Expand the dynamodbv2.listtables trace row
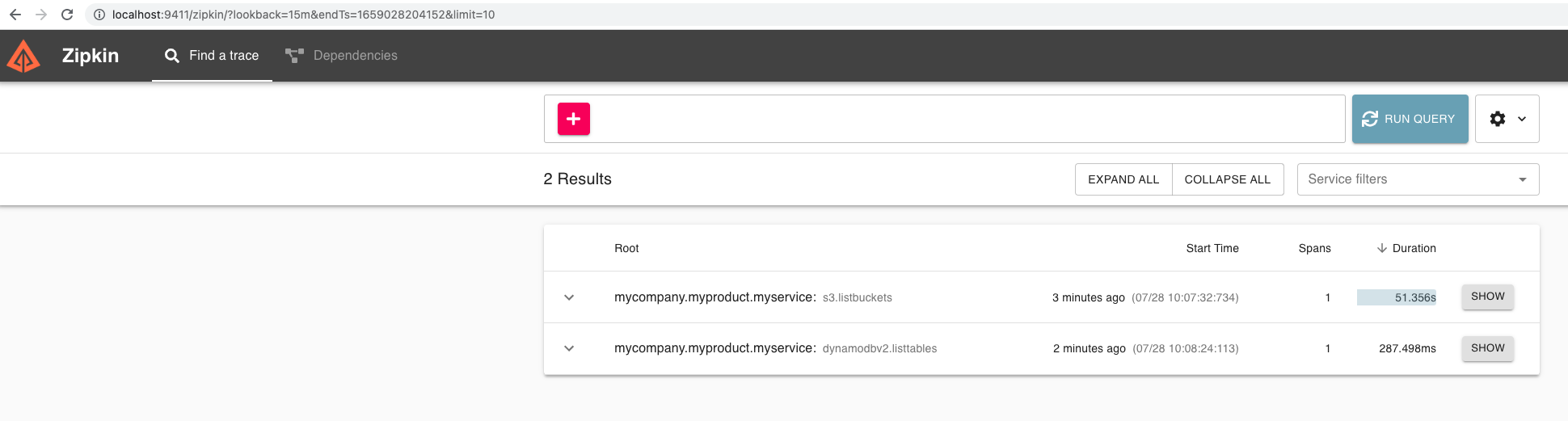1568x421 pixels. (569, 348)
